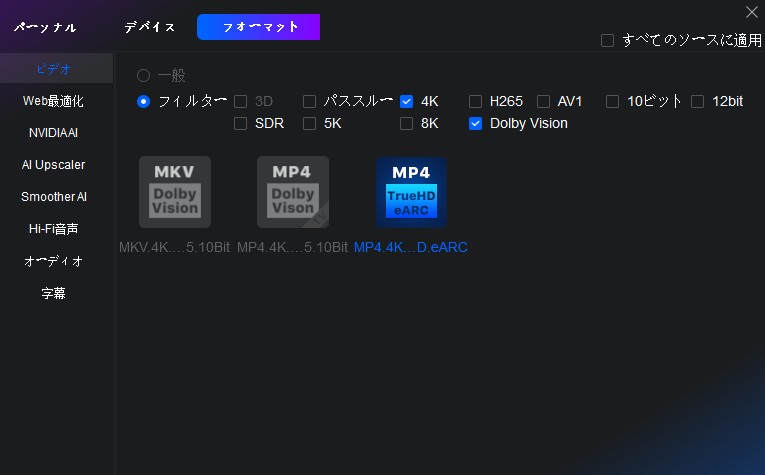
Task: Click the MP4.4K…D.eARC label
Action: (411, 247)
